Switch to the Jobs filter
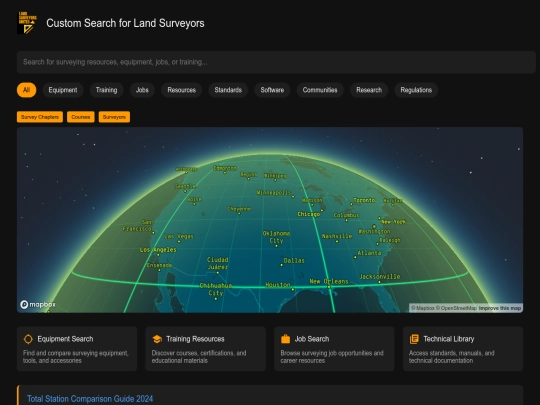 (142, 90)
